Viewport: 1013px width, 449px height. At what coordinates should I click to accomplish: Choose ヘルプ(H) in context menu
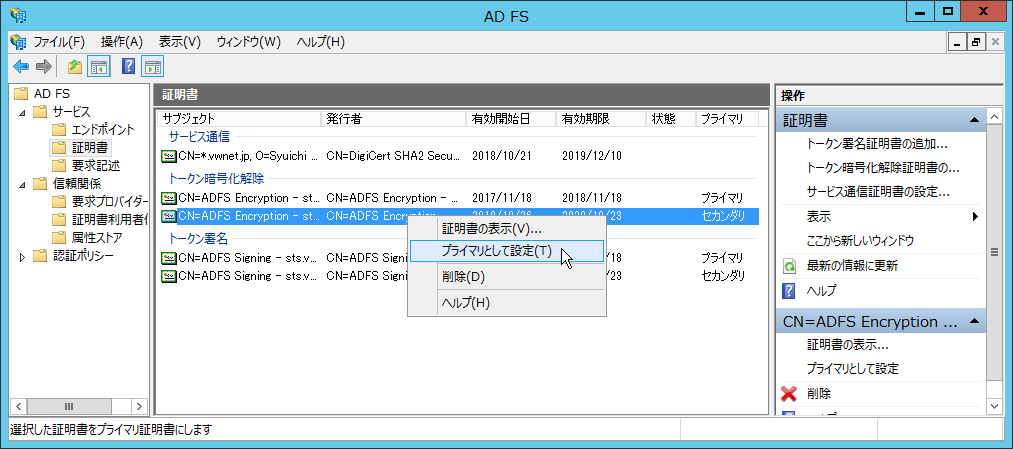[506, 302]
